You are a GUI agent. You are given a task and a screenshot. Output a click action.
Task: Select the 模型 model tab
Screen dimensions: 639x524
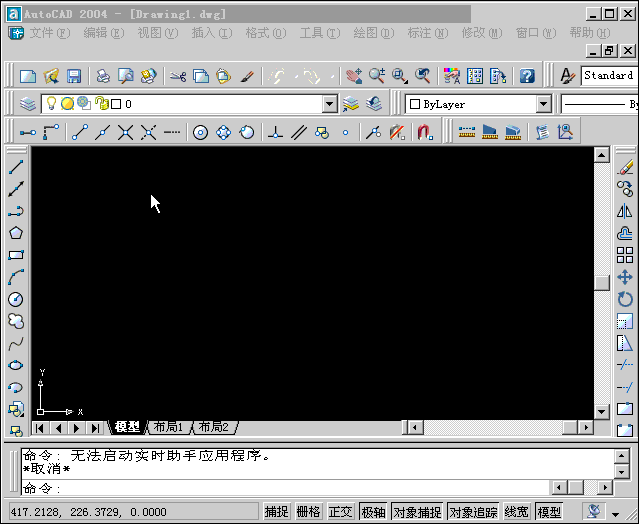point(127,427)
